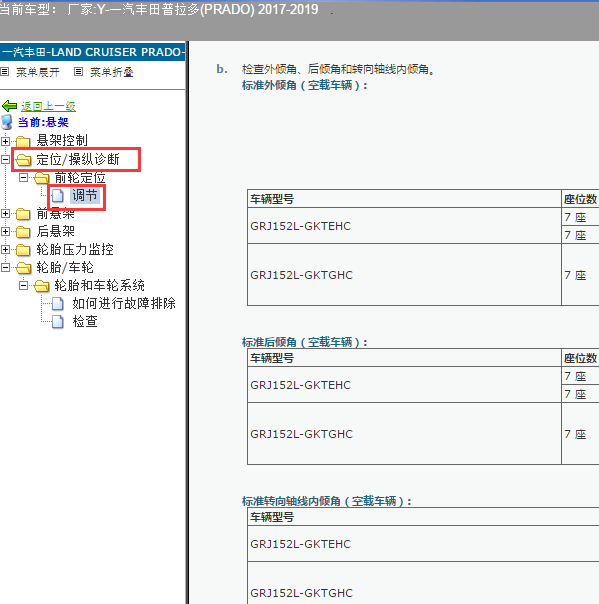Click the 轮胎压力监控 folder icon

pyautogui.click(x=23, y=250)
